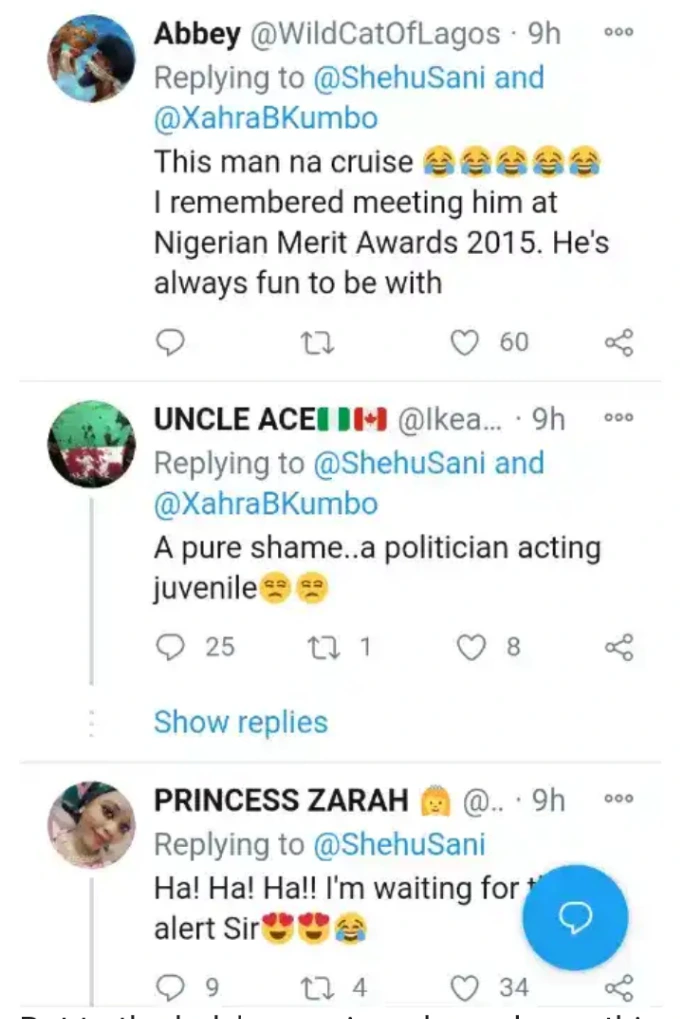Expand Show replies under UNCLE ACE
The image size is (683, 1019).
240,722
